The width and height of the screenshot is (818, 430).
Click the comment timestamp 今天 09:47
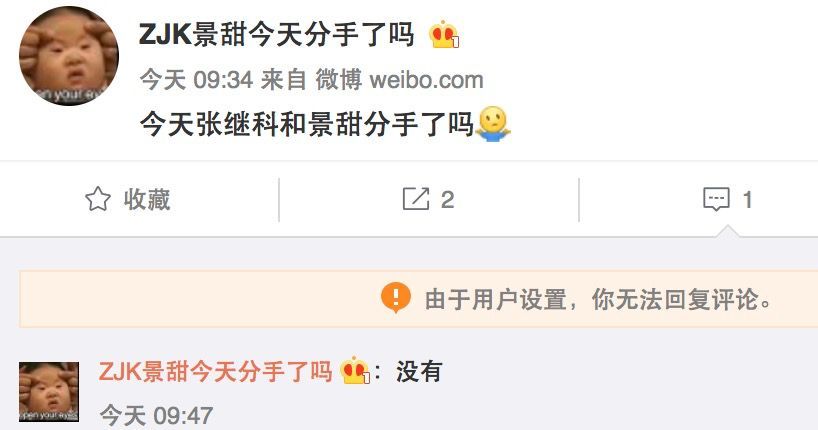(156, 416)
